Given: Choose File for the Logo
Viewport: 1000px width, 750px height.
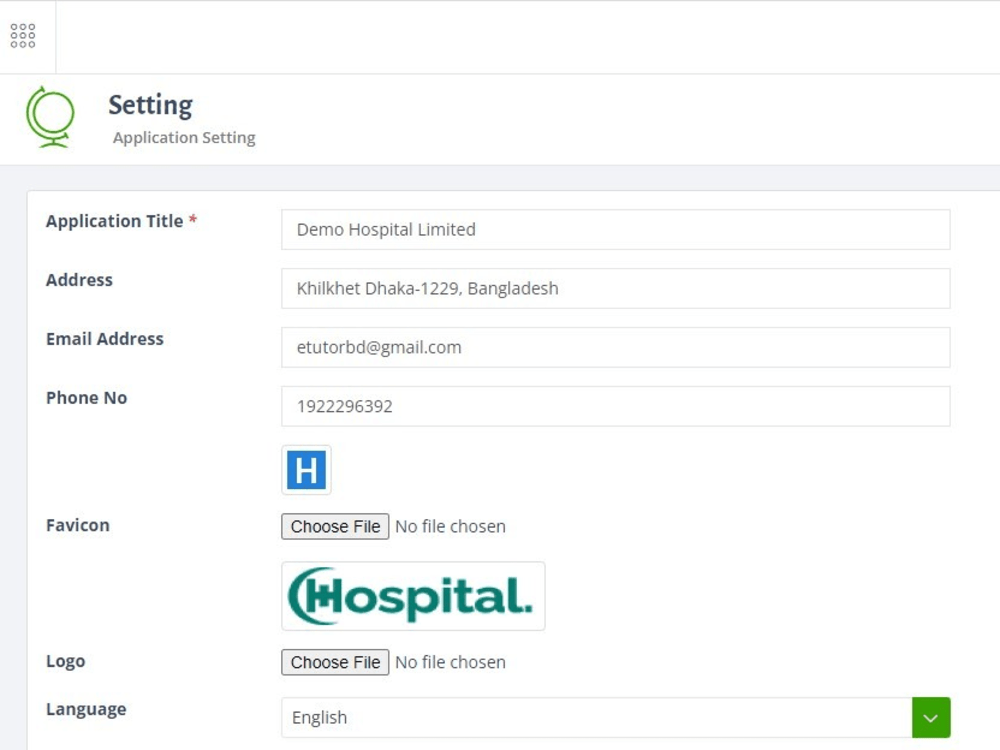Looking at the screenshot, I should click(335, 663).
